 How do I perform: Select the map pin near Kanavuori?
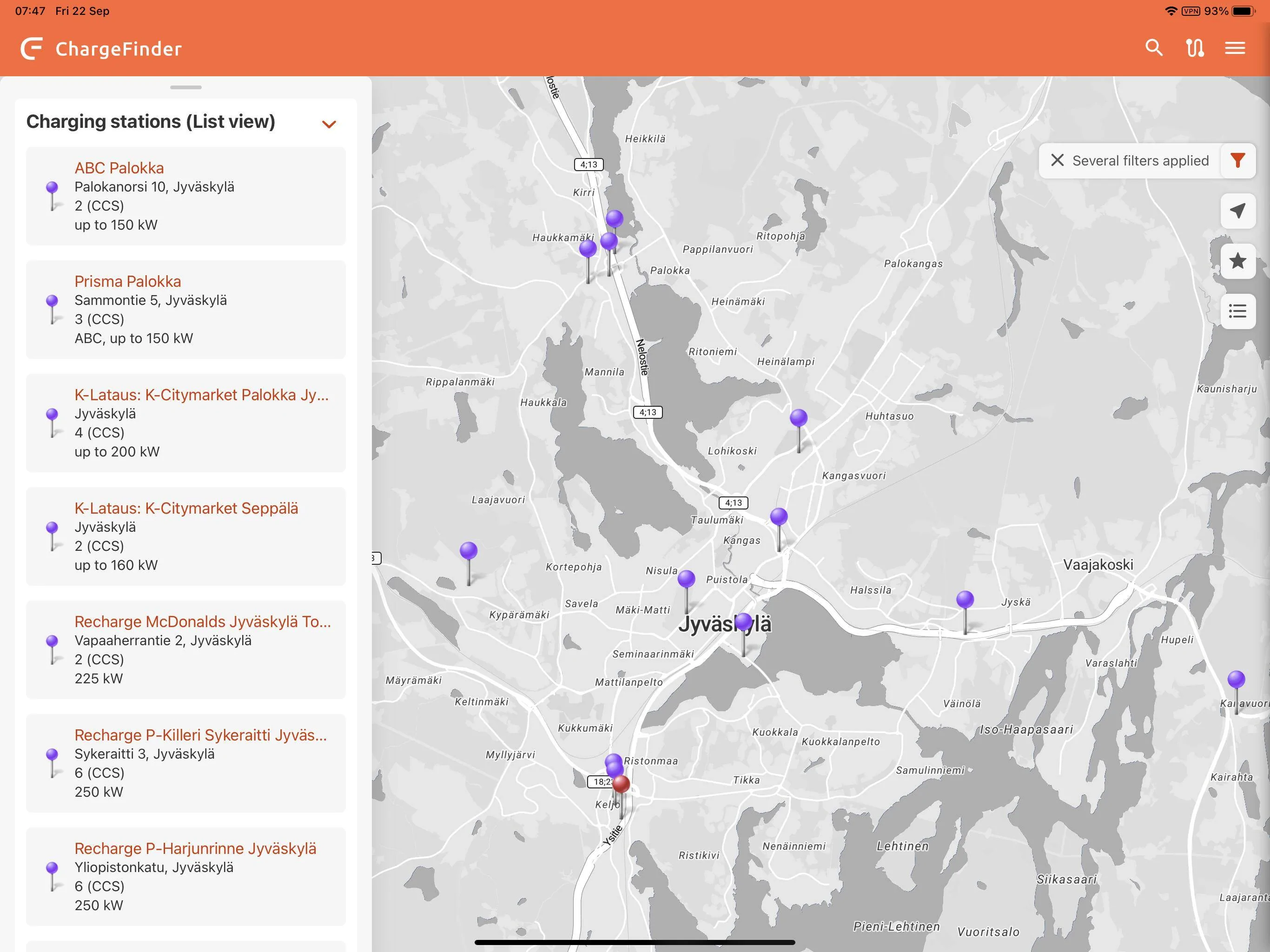click(x=1236, y=680)
